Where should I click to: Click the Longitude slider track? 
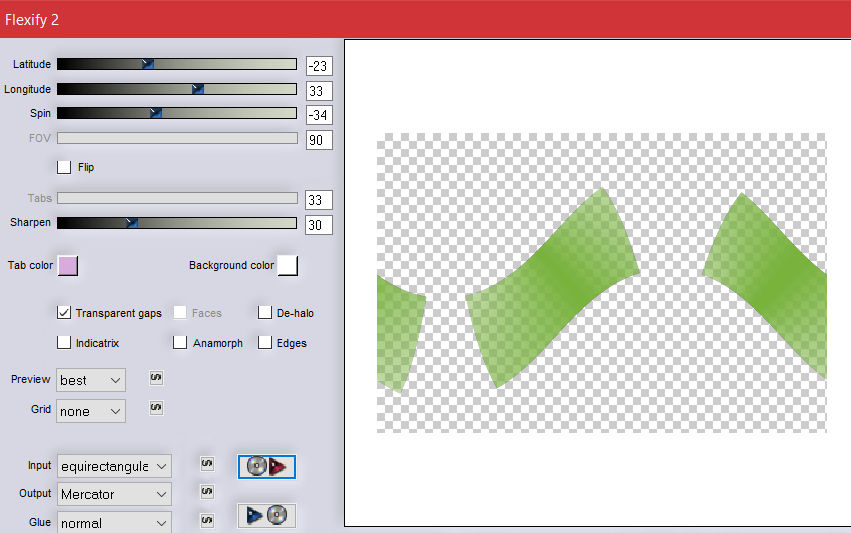(x=177, y=89)
